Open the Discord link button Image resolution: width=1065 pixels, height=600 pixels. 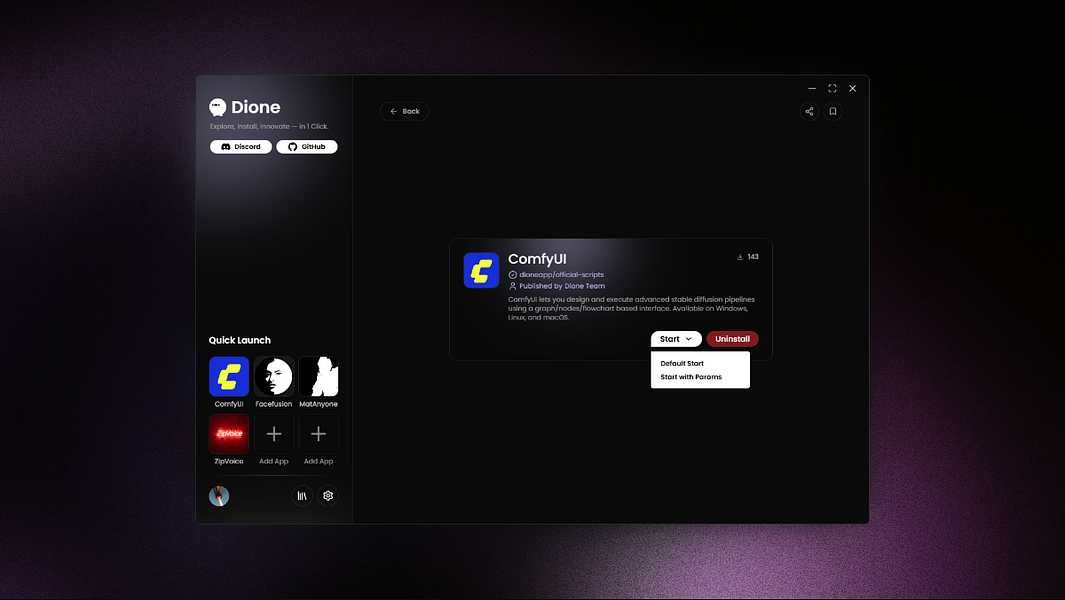240,147
